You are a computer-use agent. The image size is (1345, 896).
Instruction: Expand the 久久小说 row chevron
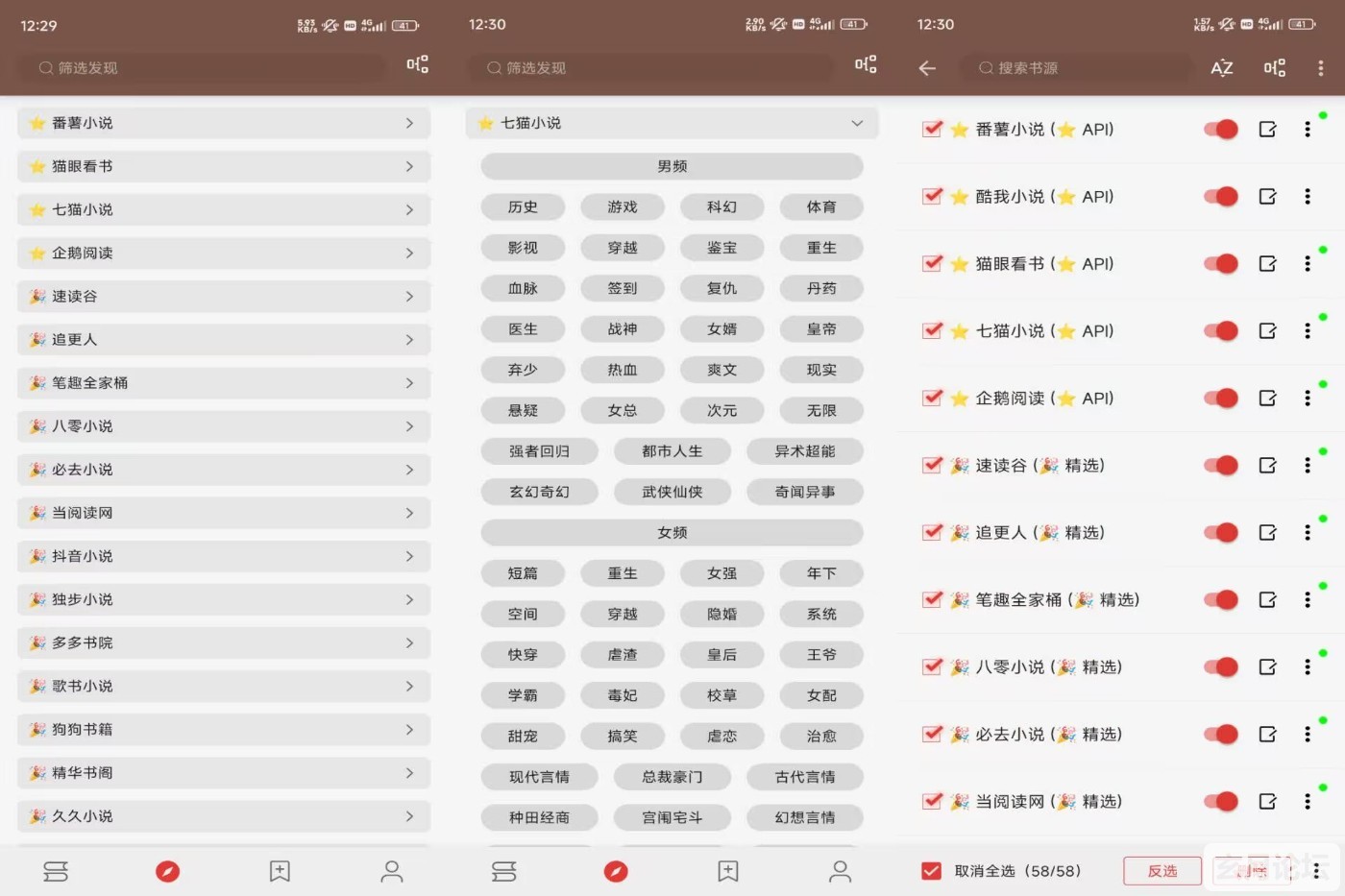pos(409,815)
